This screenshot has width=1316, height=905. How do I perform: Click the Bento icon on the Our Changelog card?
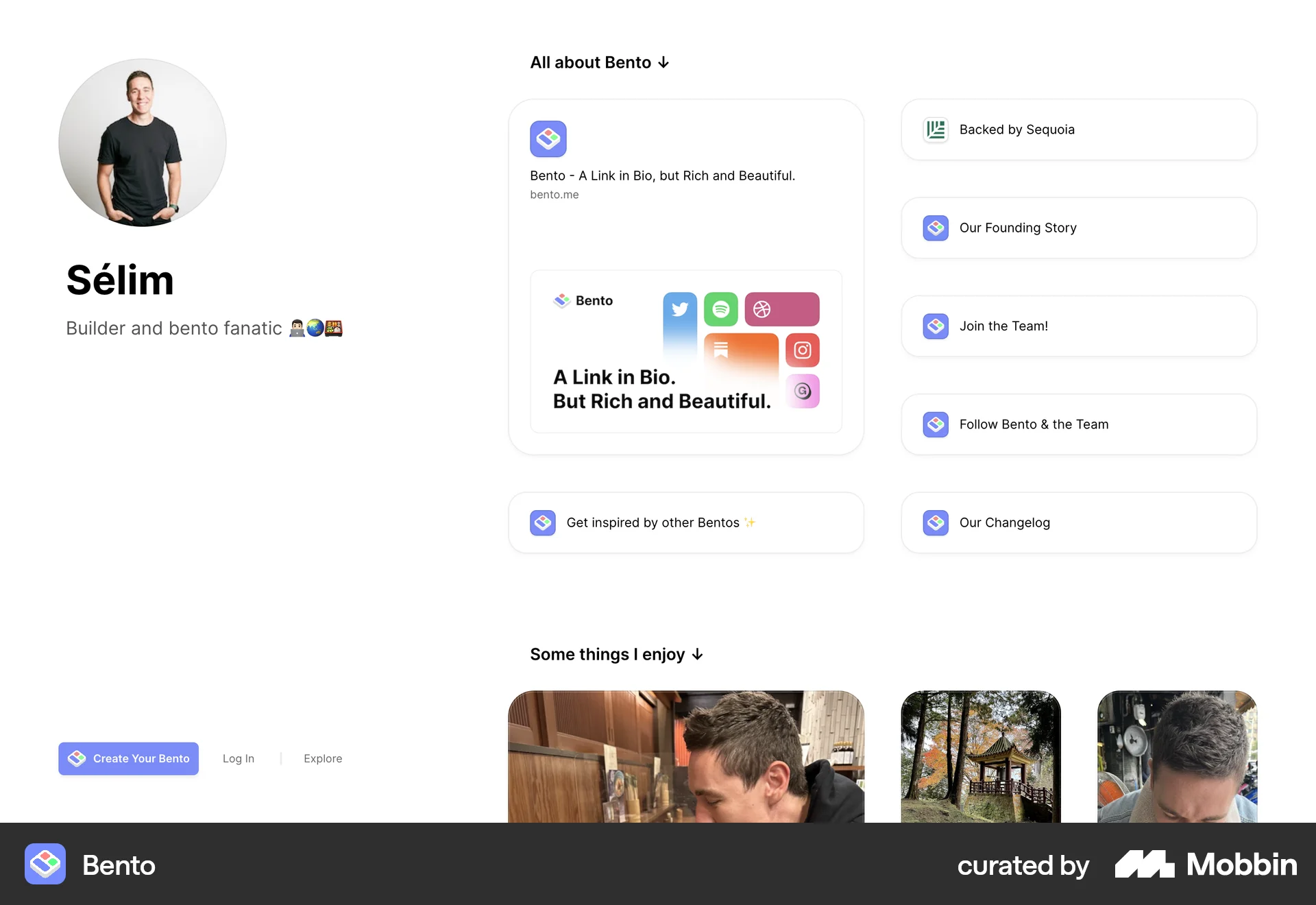point(935,522)
